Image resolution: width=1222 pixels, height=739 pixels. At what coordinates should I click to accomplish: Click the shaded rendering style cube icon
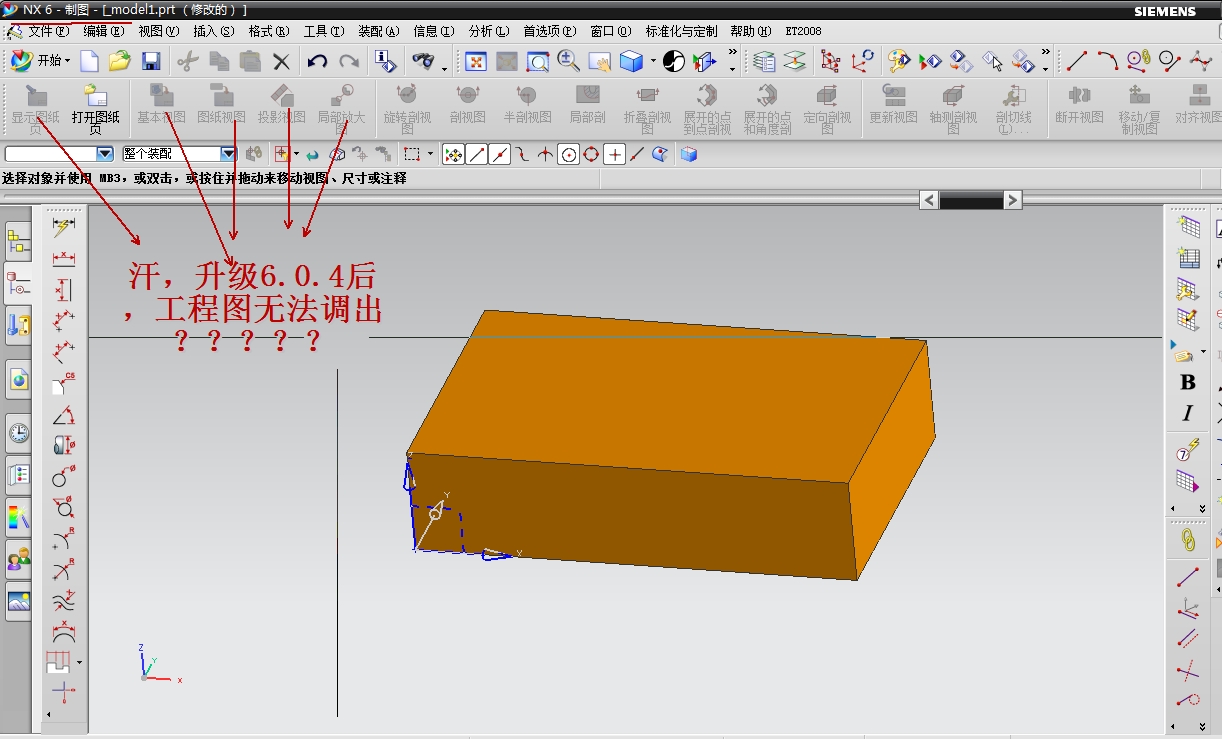click(631, 62)
